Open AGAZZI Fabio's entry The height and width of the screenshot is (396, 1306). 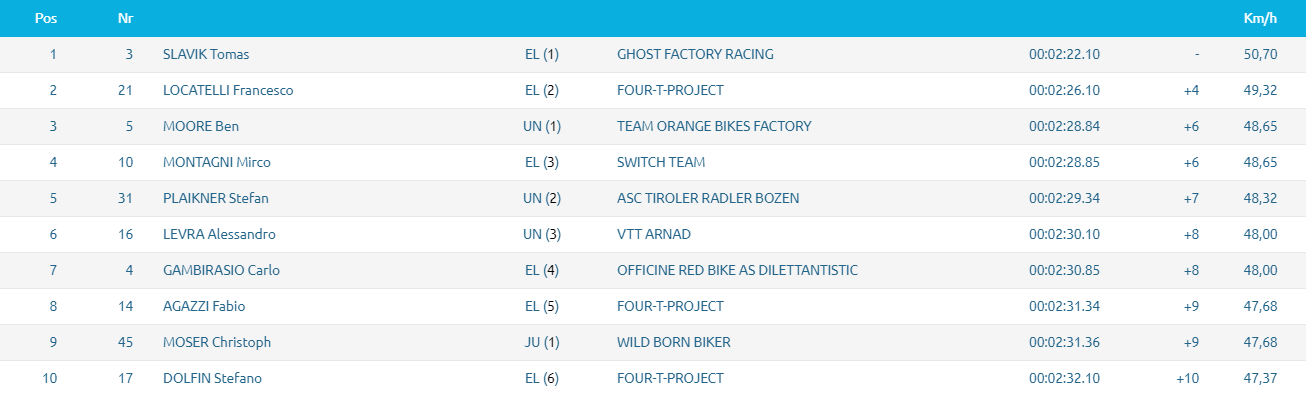pyautogui.click(x=204, y=306)
